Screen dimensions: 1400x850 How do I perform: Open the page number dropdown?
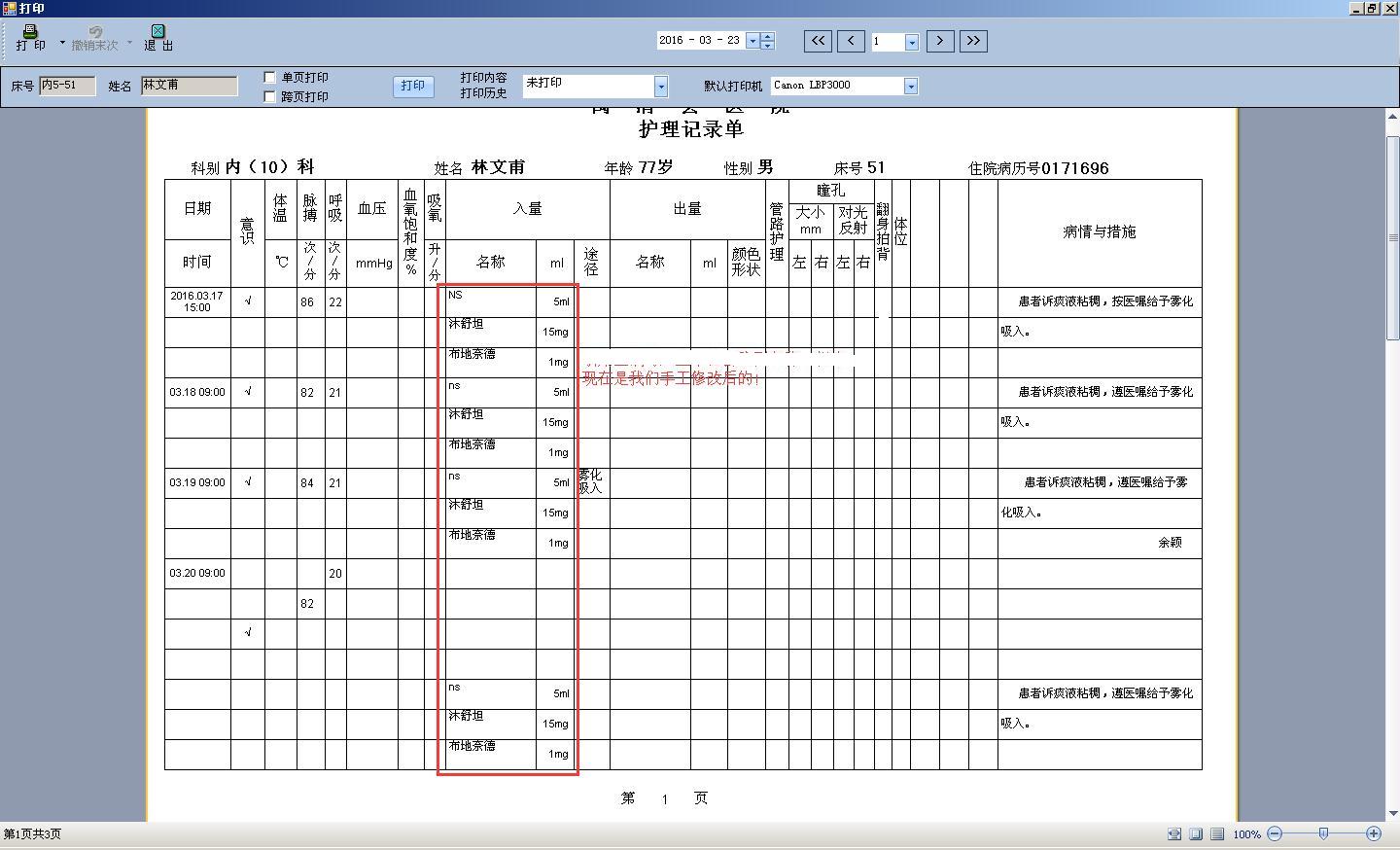click(x=911, y=42)
